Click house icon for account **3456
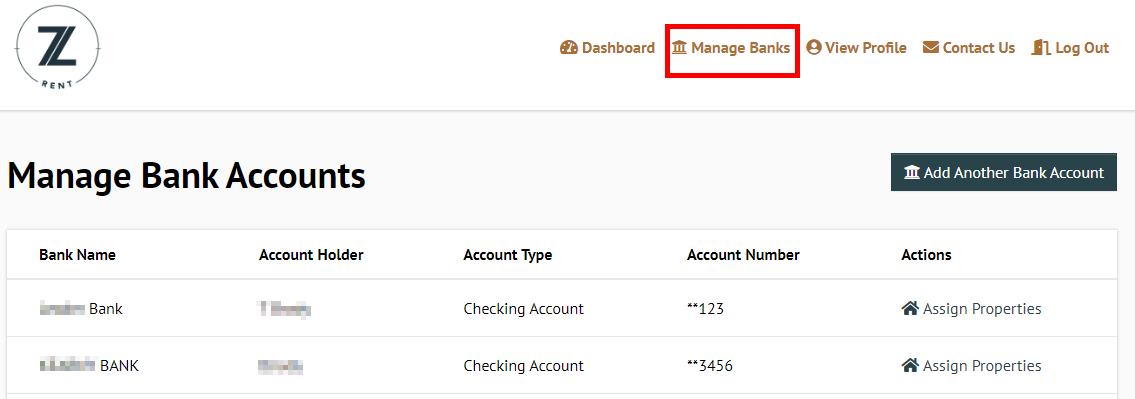This screenshot has height=399, width=1135. (x=910, y=365)
